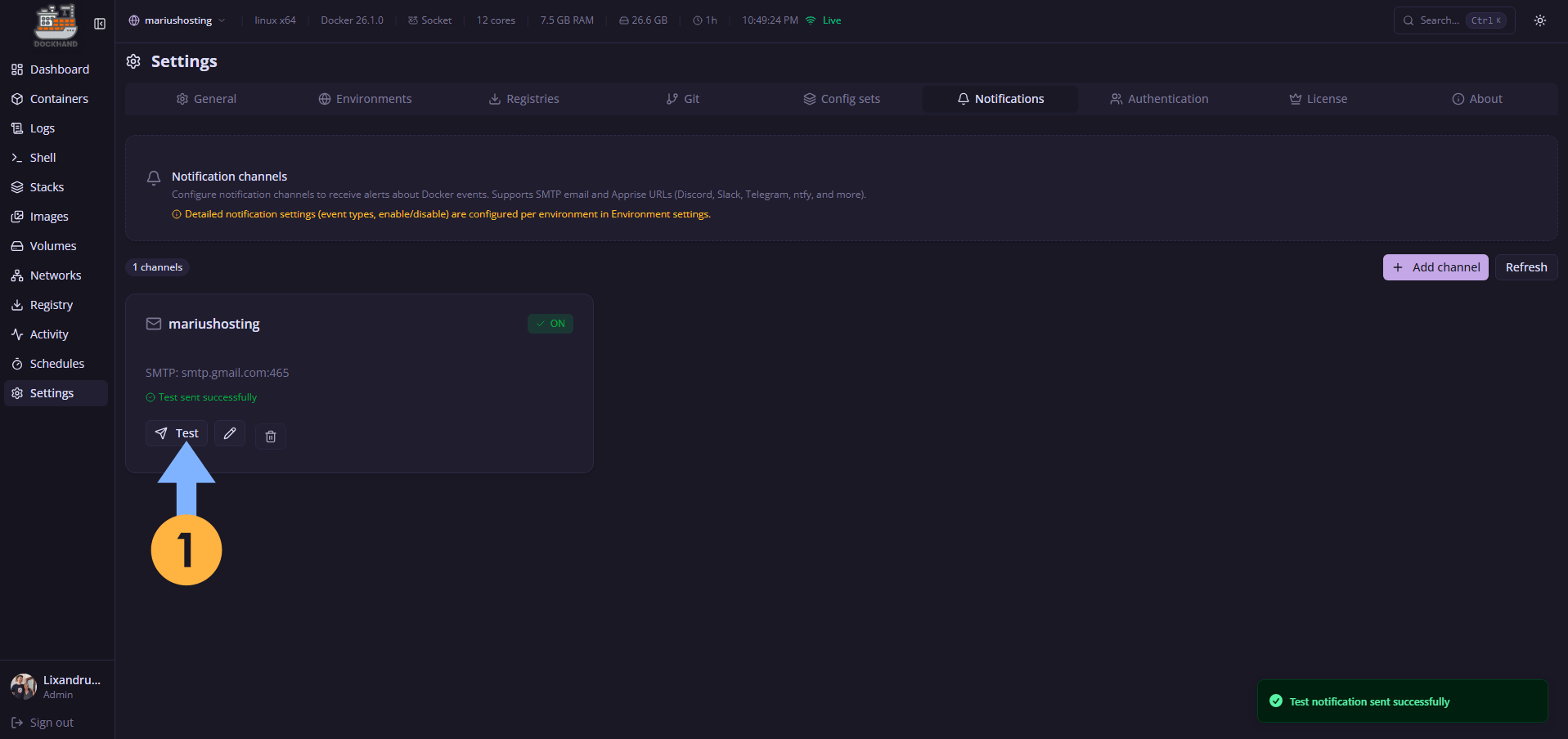Open Containers from the sidebar
The image size is (1568, 739).
59,99
